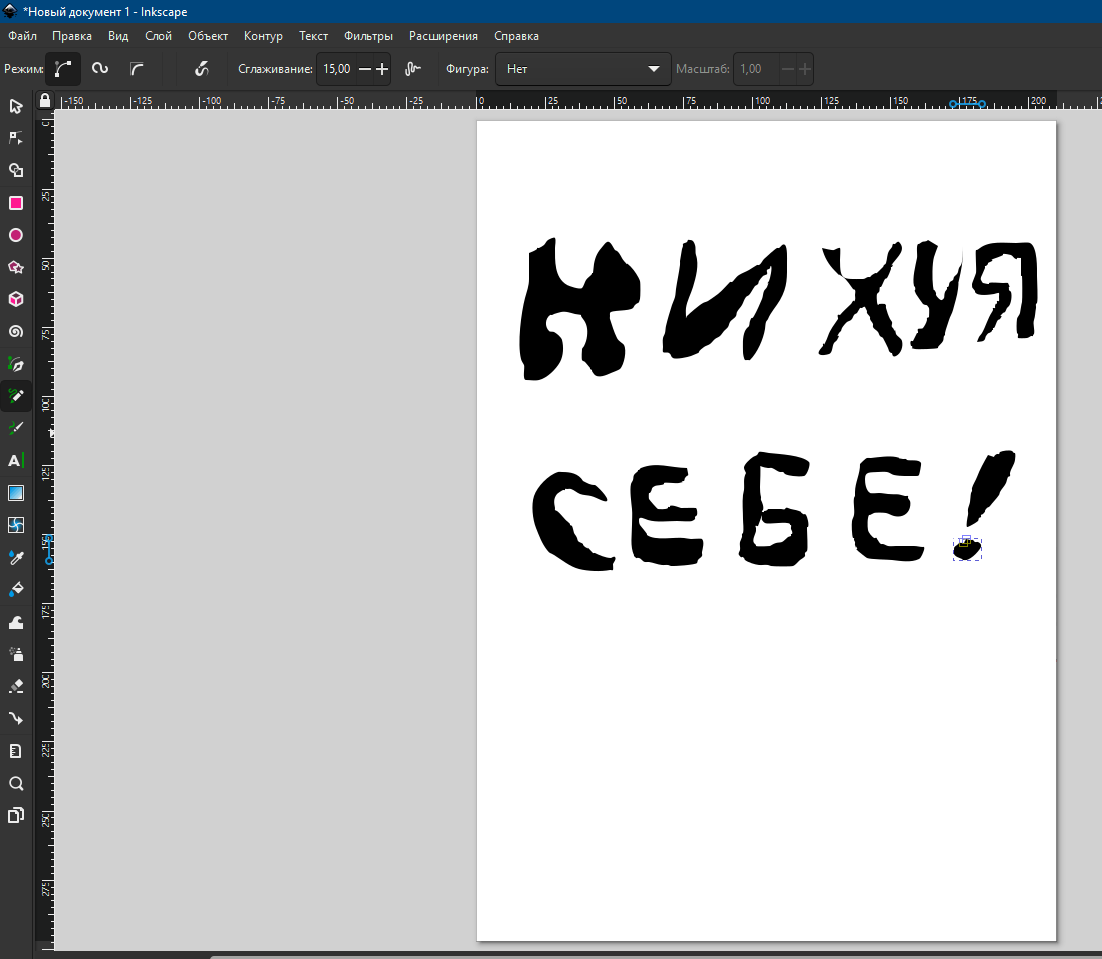The width and height of the screenshot is (1102, 959).
Task: Open the Контур menu
Action: 263,36
